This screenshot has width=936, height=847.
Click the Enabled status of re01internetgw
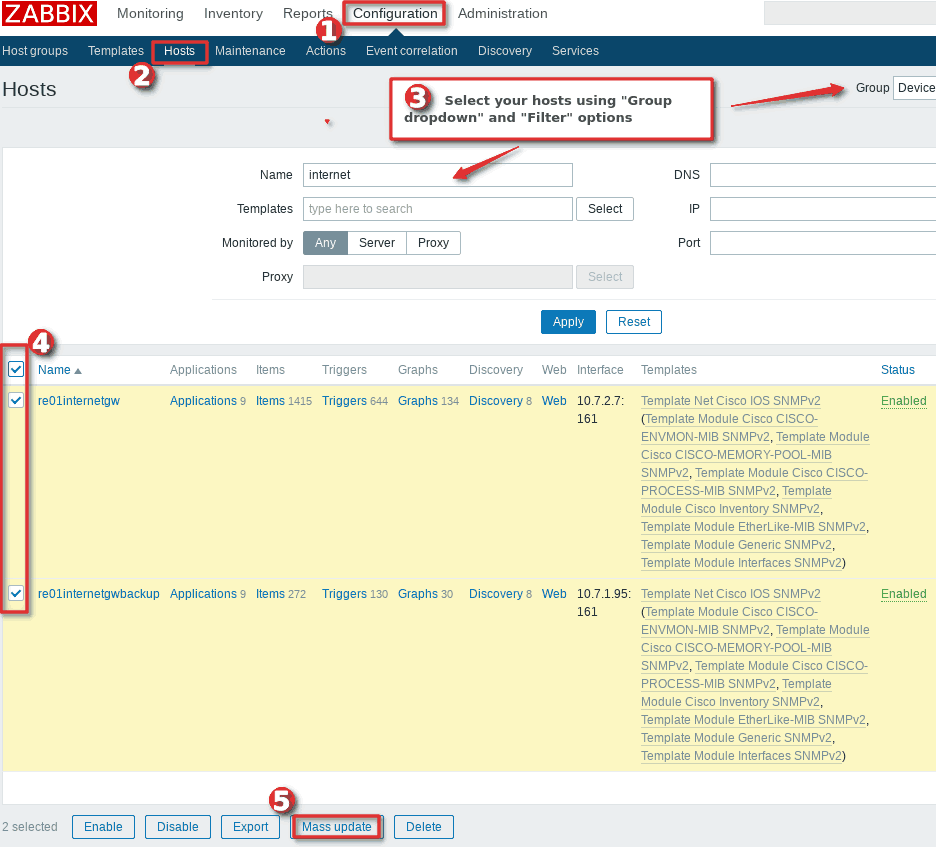(x=903, y=401)
